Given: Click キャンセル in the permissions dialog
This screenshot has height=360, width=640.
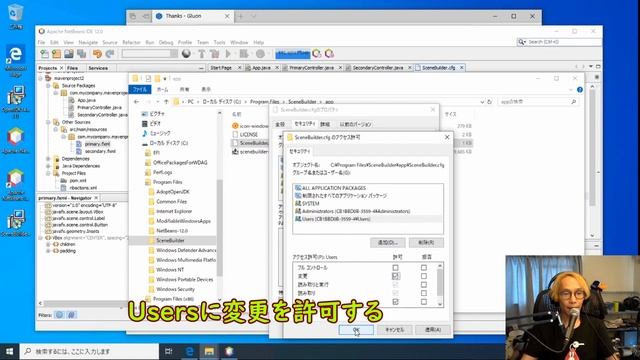Looking at the screenshot, I should tap(394, 330).
